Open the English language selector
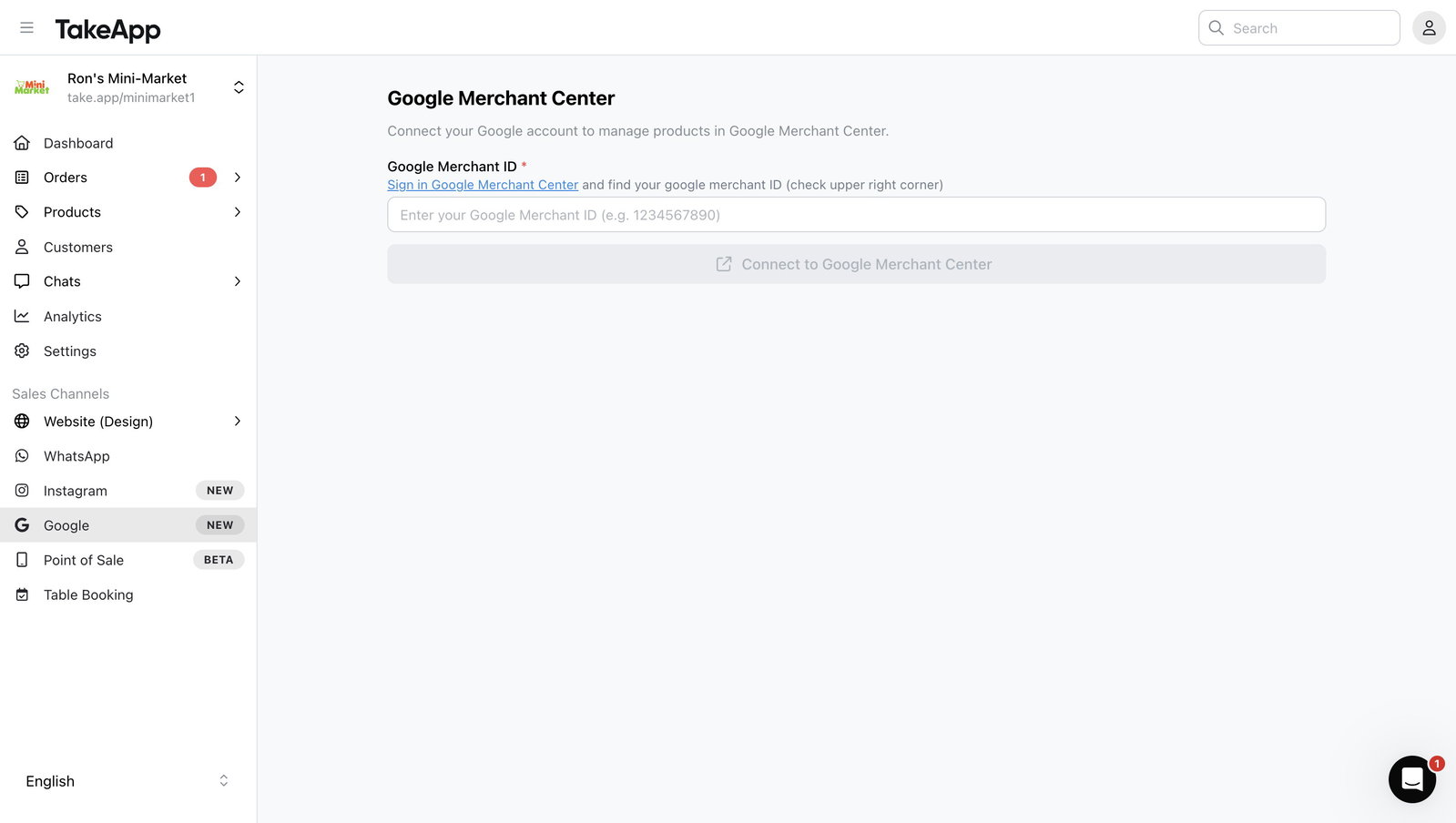The image size is (1456, 823). click(x=127, y=781)
